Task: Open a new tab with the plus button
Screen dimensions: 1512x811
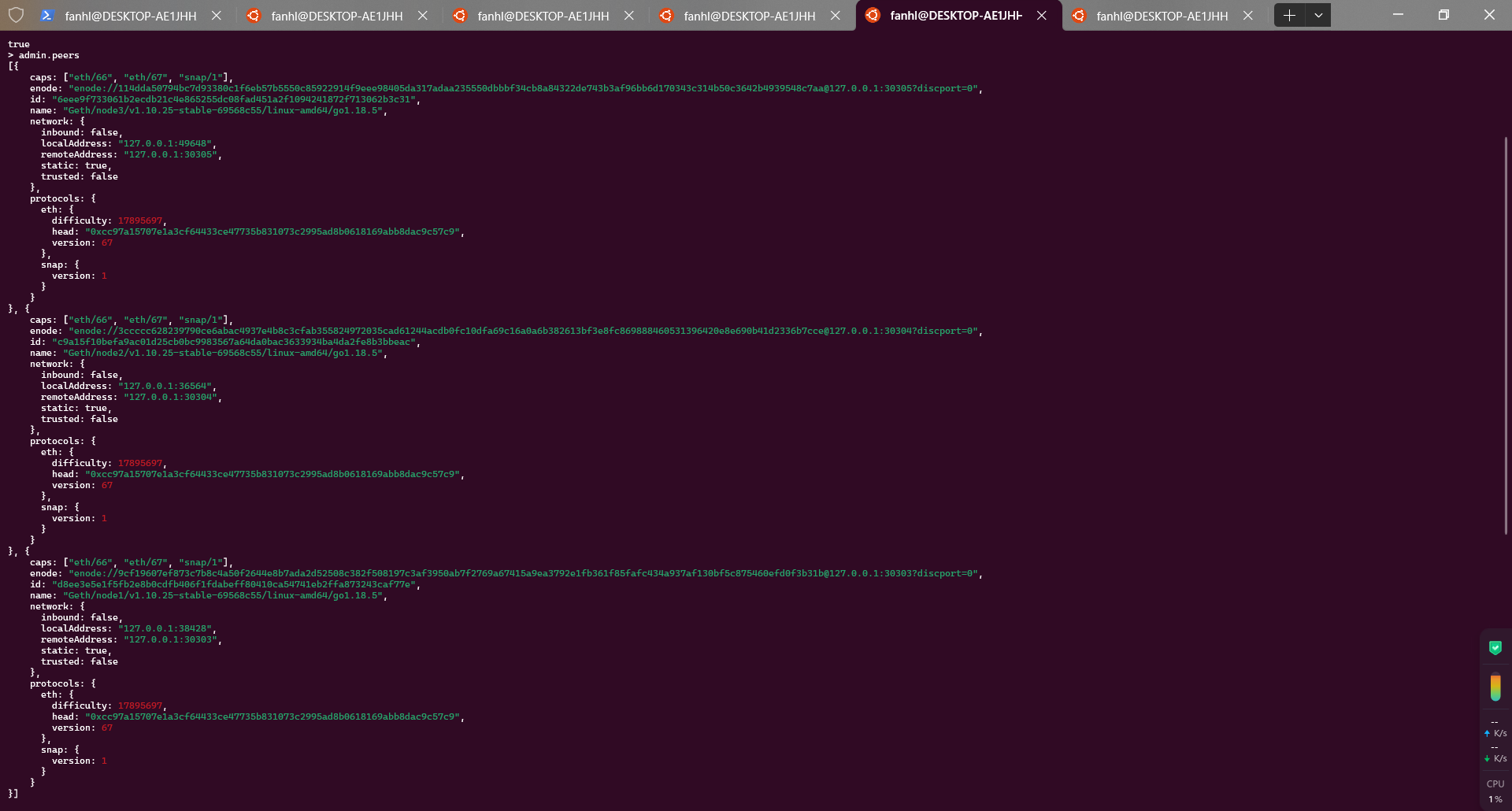Action: click(x=1289, y=15)
